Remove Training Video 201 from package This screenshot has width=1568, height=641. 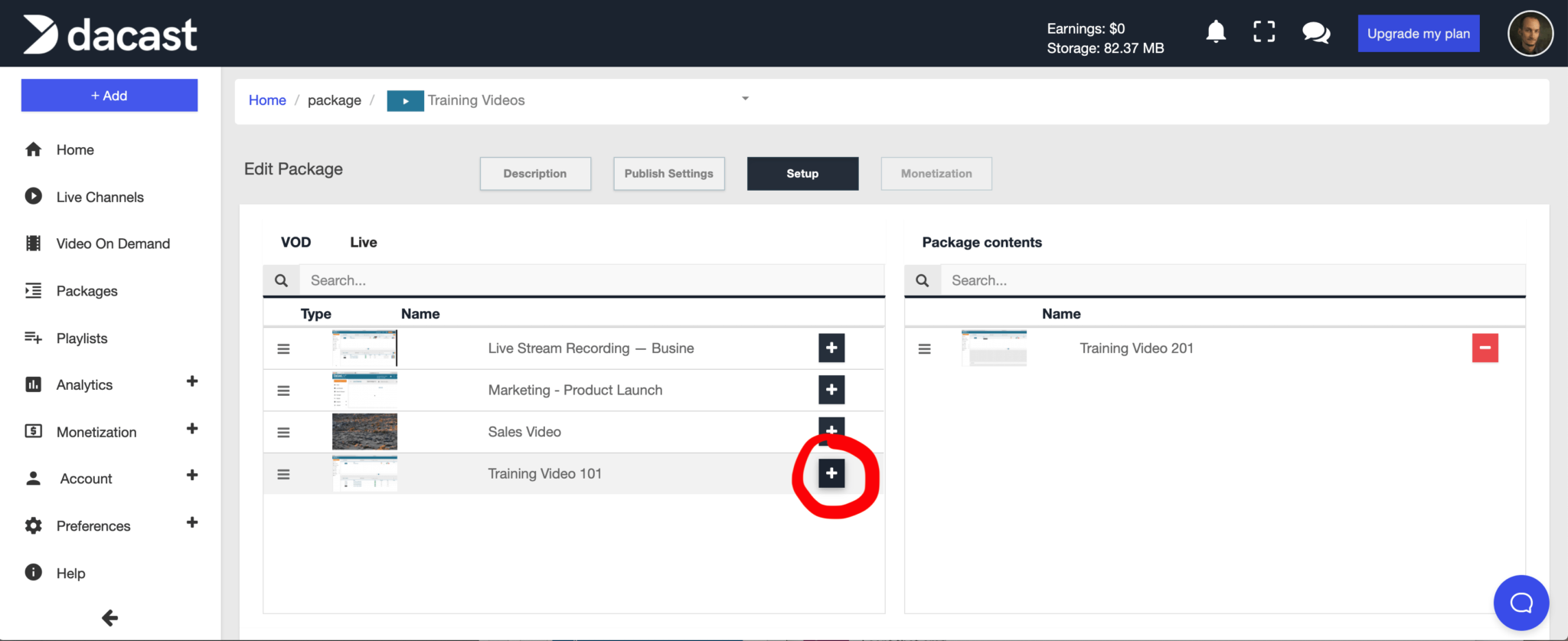1485,348
